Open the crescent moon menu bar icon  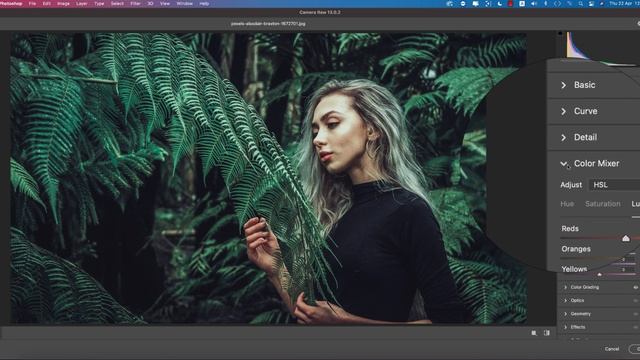coord(500,4)
